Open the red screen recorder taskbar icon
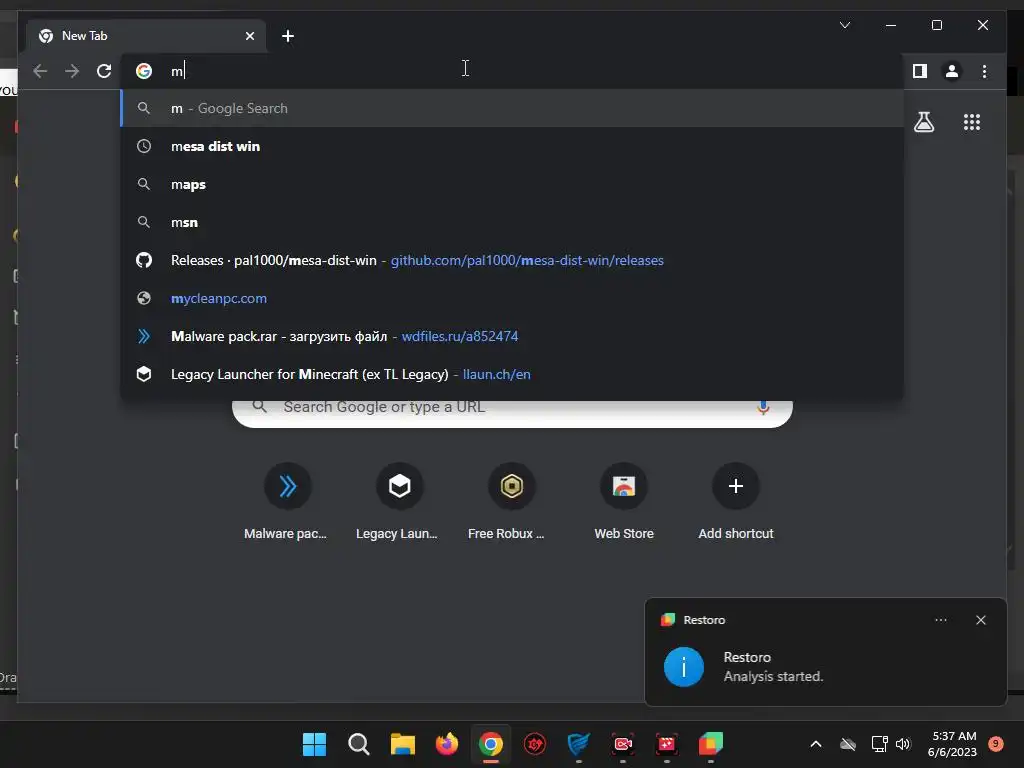Image resolution: width=1024 pixels, height=768 pixels. (x=622, y=744)
